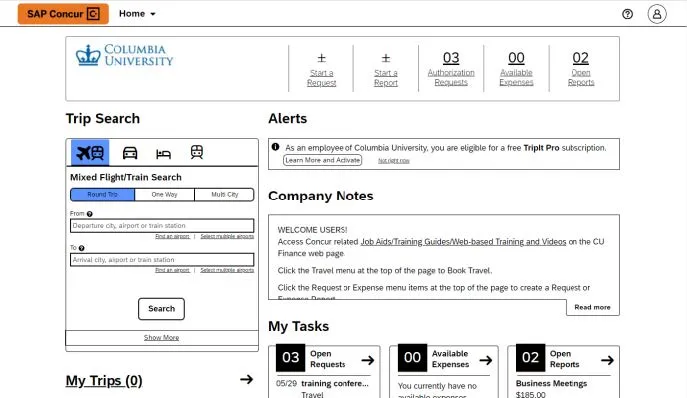Open the Home dropdown menu
This screenshot has height=398, width=687.
pos(137,14)
